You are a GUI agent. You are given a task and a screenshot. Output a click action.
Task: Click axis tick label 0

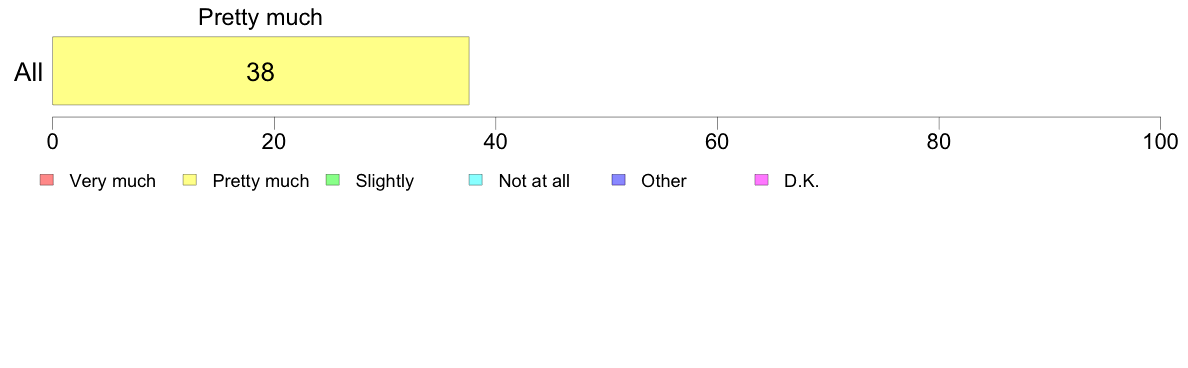tap(52, 142)
